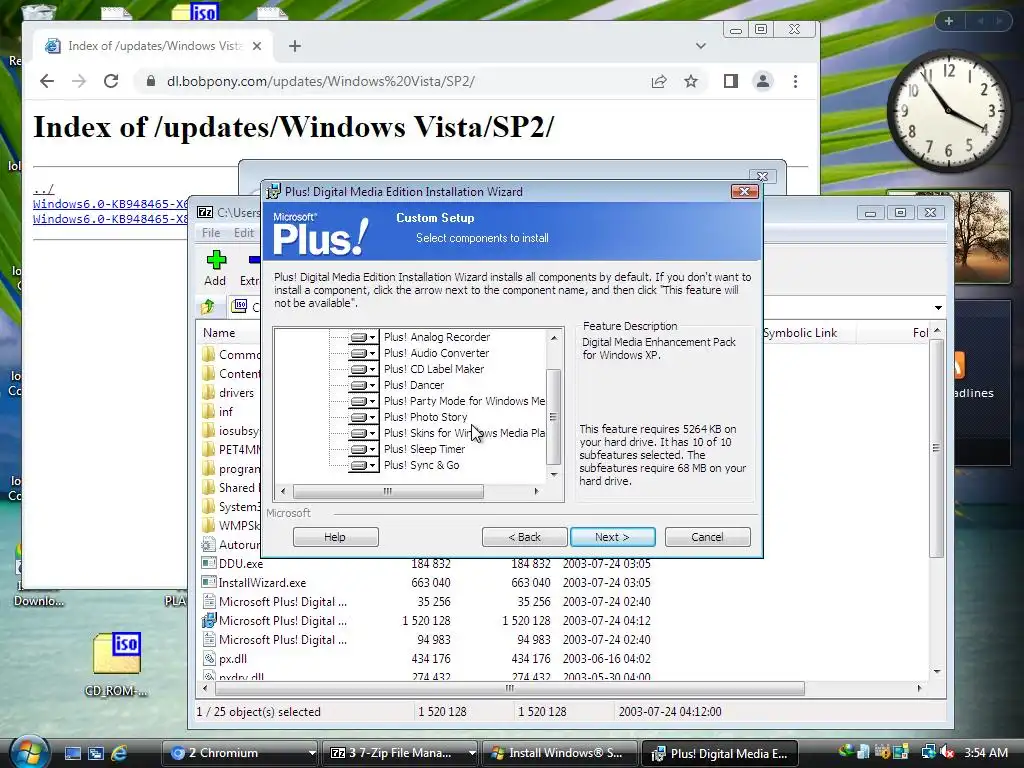Click the component list scroll-right arrow

[x=537, y=491]
